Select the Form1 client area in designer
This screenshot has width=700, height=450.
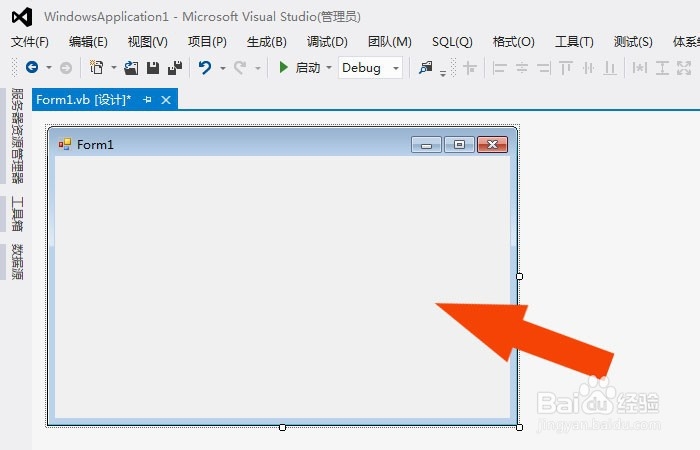pyautogui.click(x=282, y=287)
